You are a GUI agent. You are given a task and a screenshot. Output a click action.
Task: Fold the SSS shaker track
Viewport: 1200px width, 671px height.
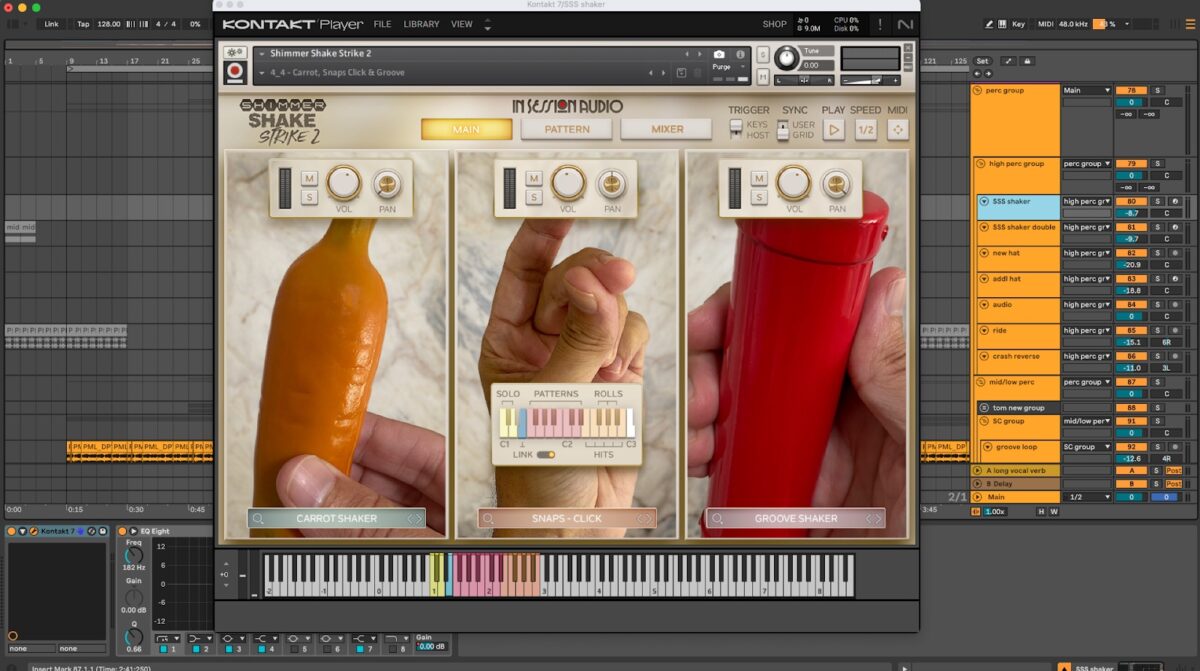click(984, 201)
